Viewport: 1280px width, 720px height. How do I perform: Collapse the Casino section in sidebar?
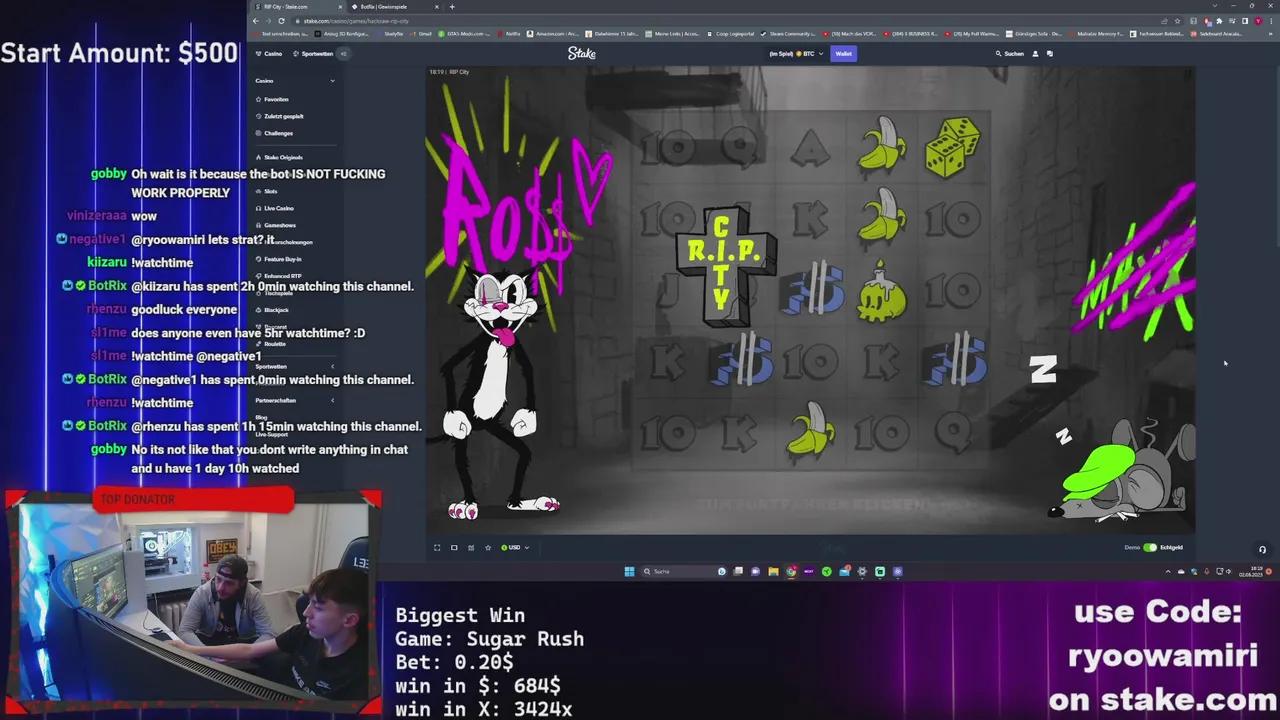(332, 80)
